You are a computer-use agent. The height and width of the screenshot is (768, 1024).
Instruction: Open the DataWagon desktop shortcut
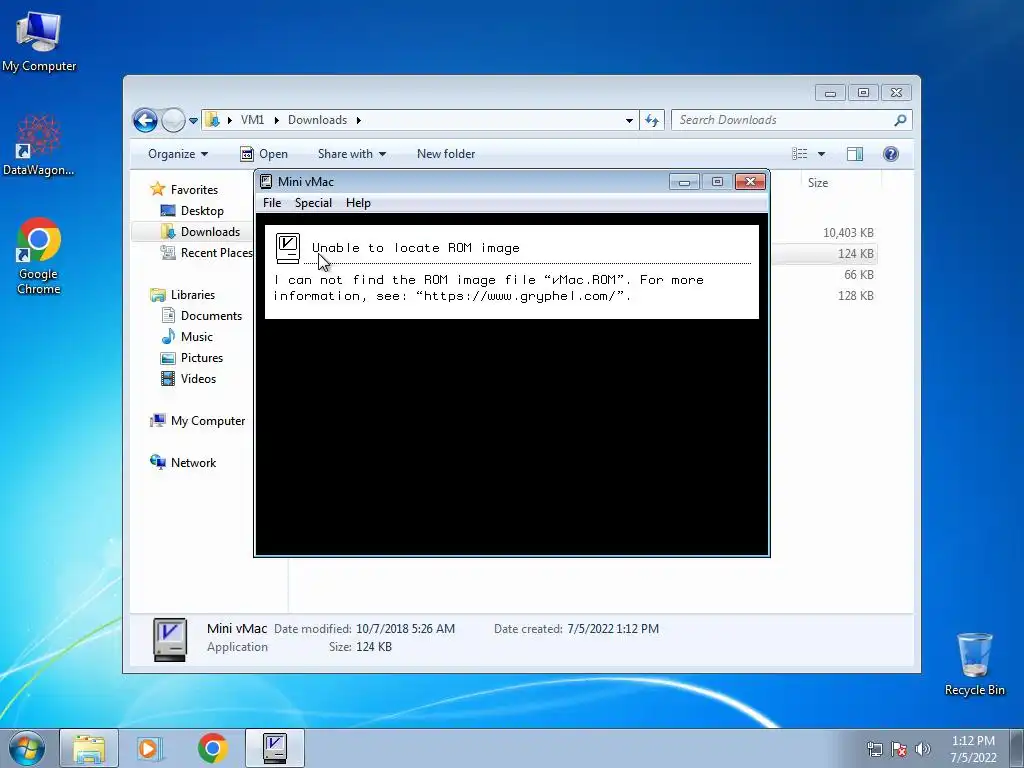(x=39, y=145)
